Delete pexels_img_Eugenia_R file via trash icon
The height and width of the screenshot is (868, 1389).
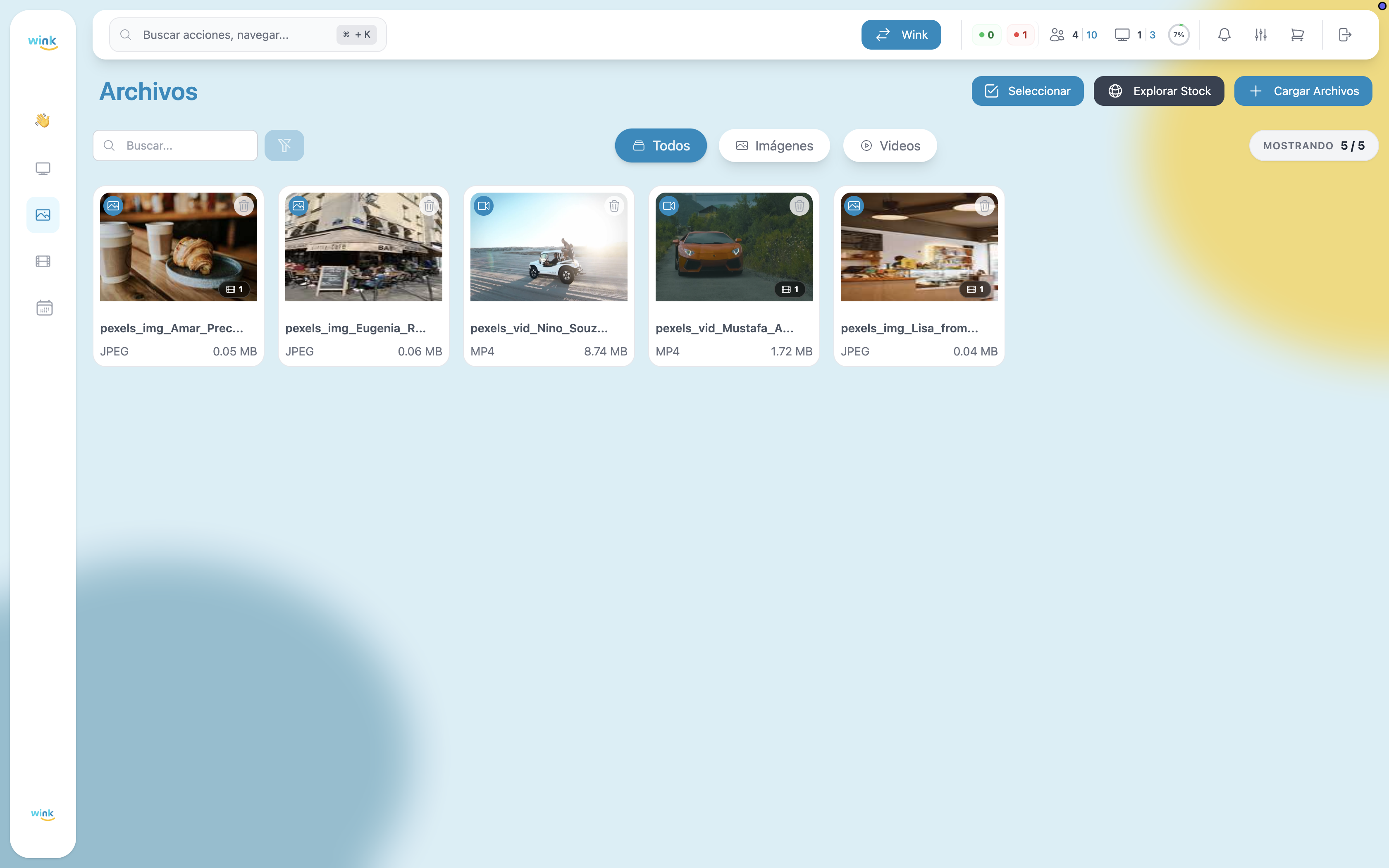[430, 205]
